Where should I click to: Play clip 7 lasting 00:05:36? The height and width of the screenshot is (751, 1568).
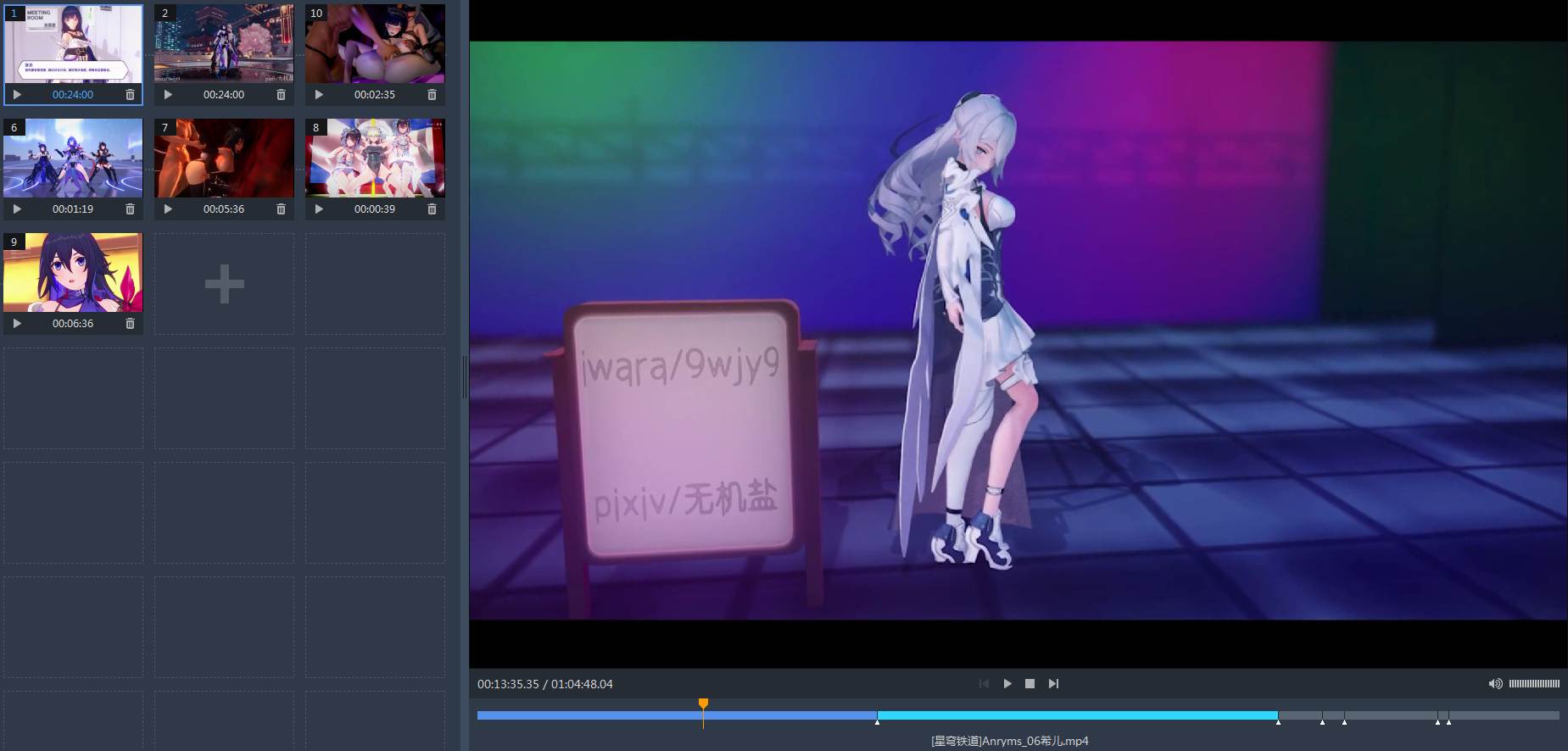pos(168,209)
